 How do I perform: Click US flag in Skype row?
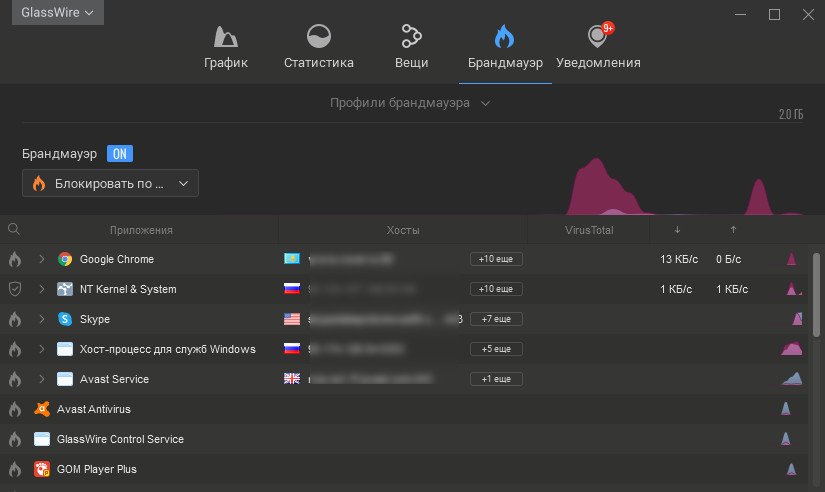point(292,319)
